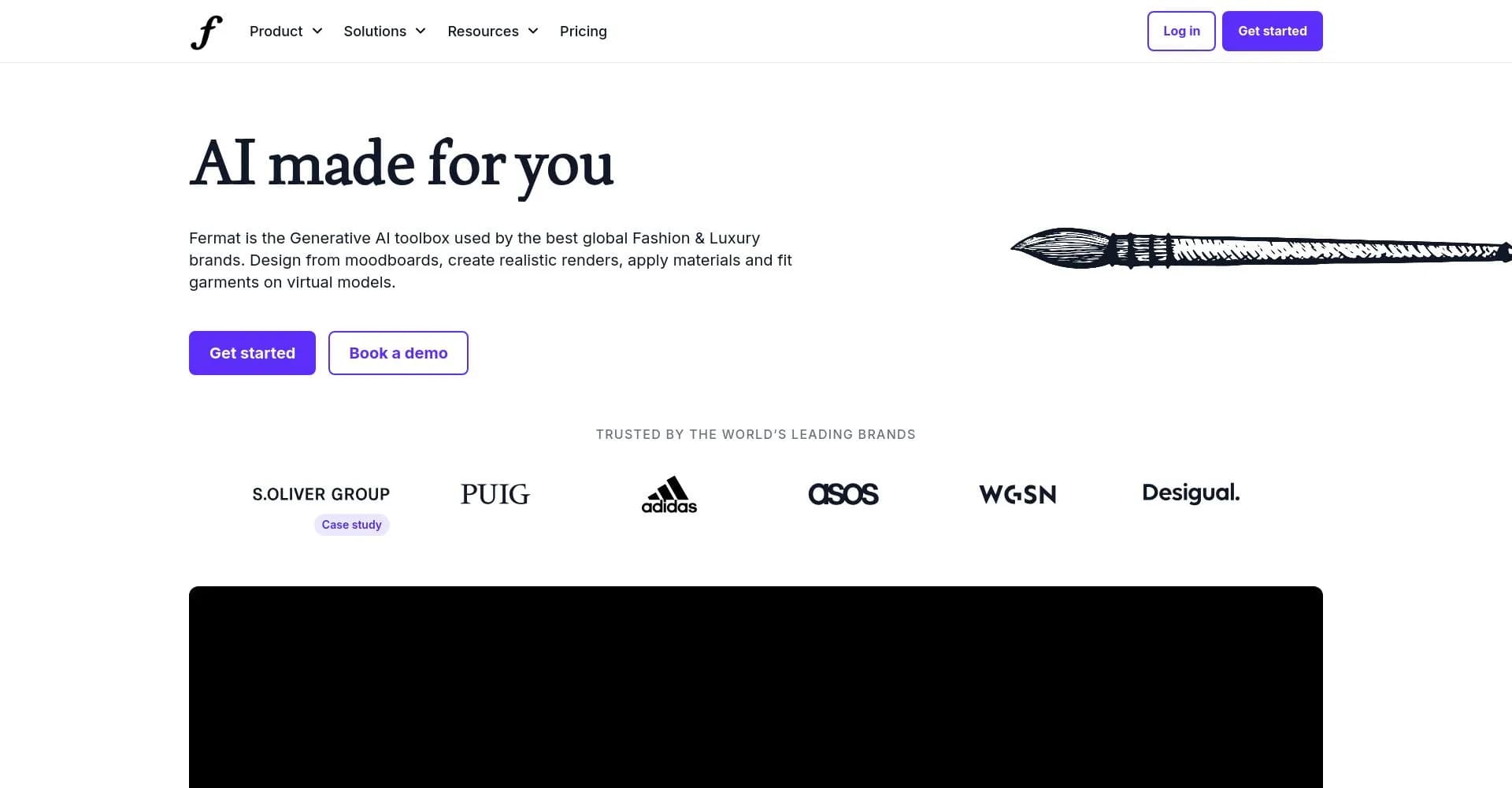Click the Log in button
Viewport: 1512px width, 788px height.
1181,31
